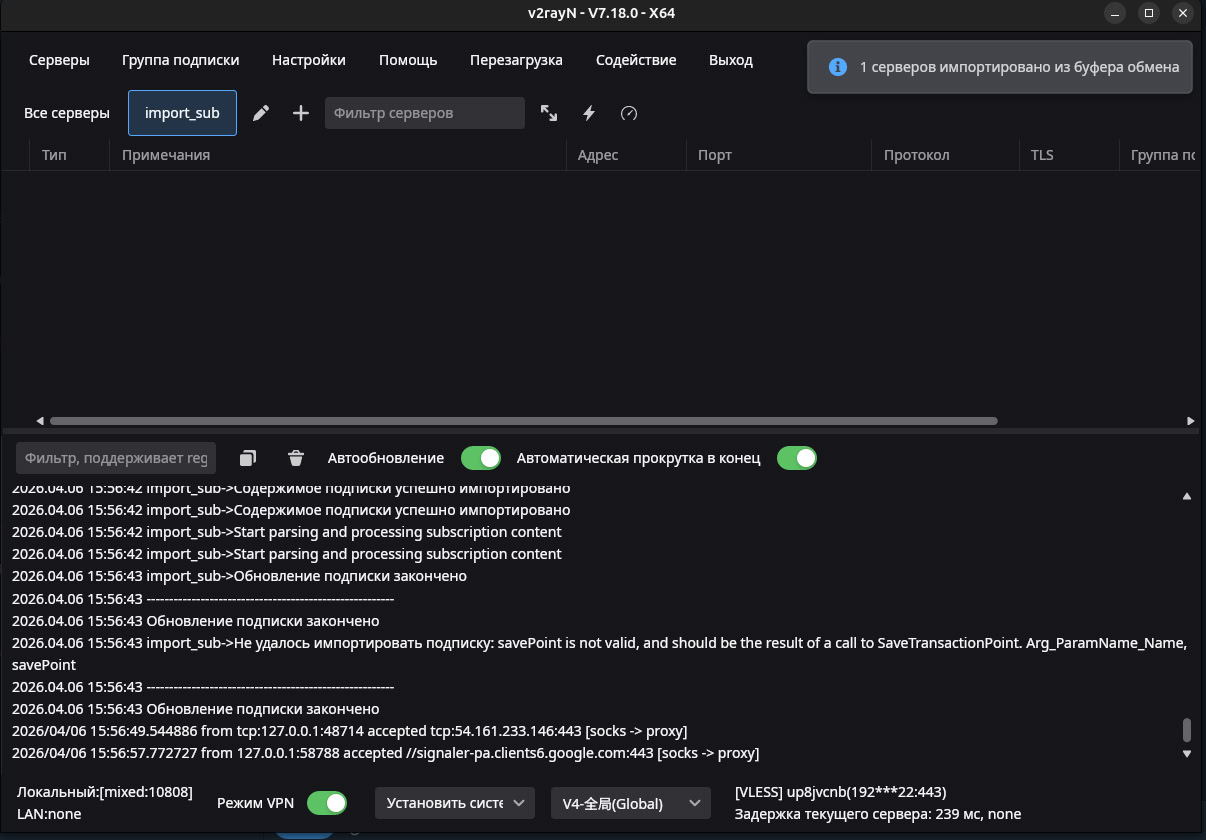
Task: Click the log scroll up arrow
Action: [x=1187, y=496]
